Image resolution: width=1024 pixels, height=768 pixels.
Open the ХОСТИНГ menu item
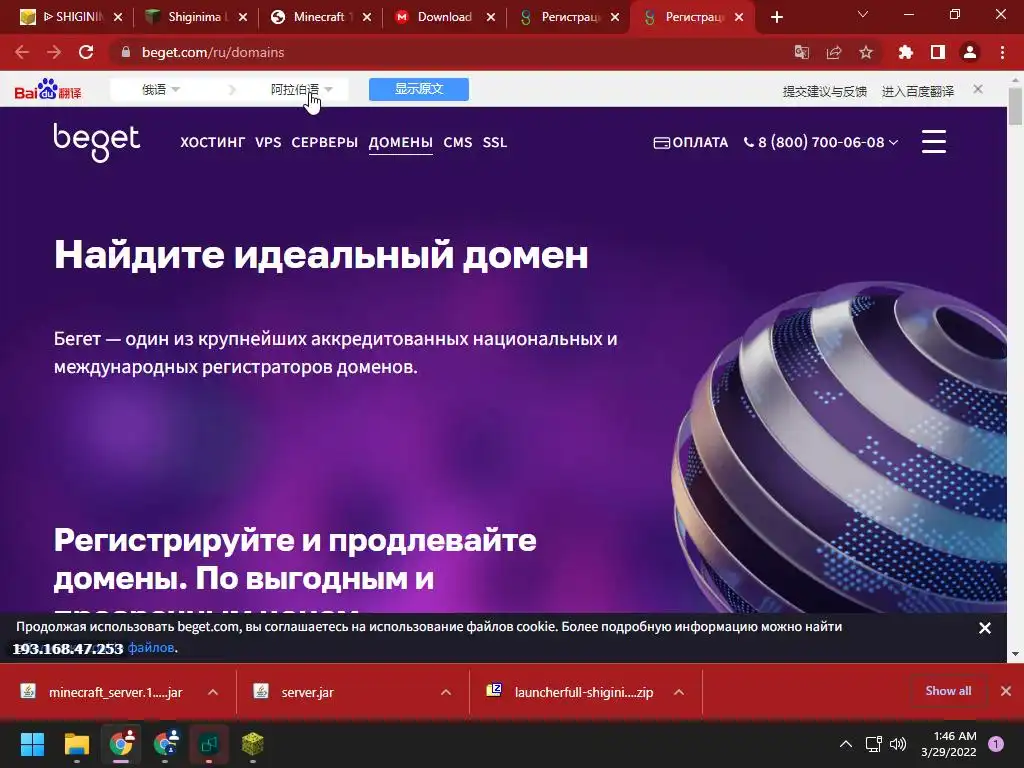213,142
